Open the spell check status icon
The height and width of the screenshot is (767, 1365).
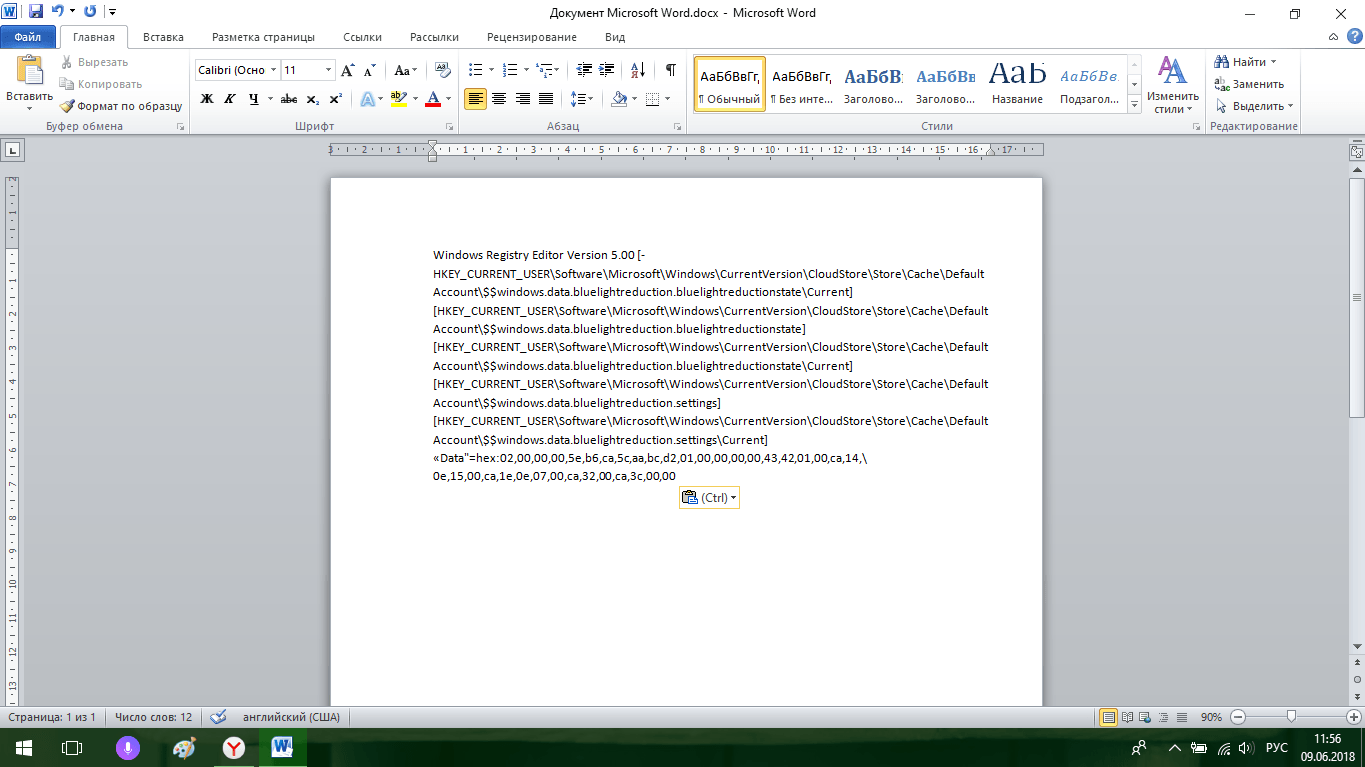click(218, 717)
